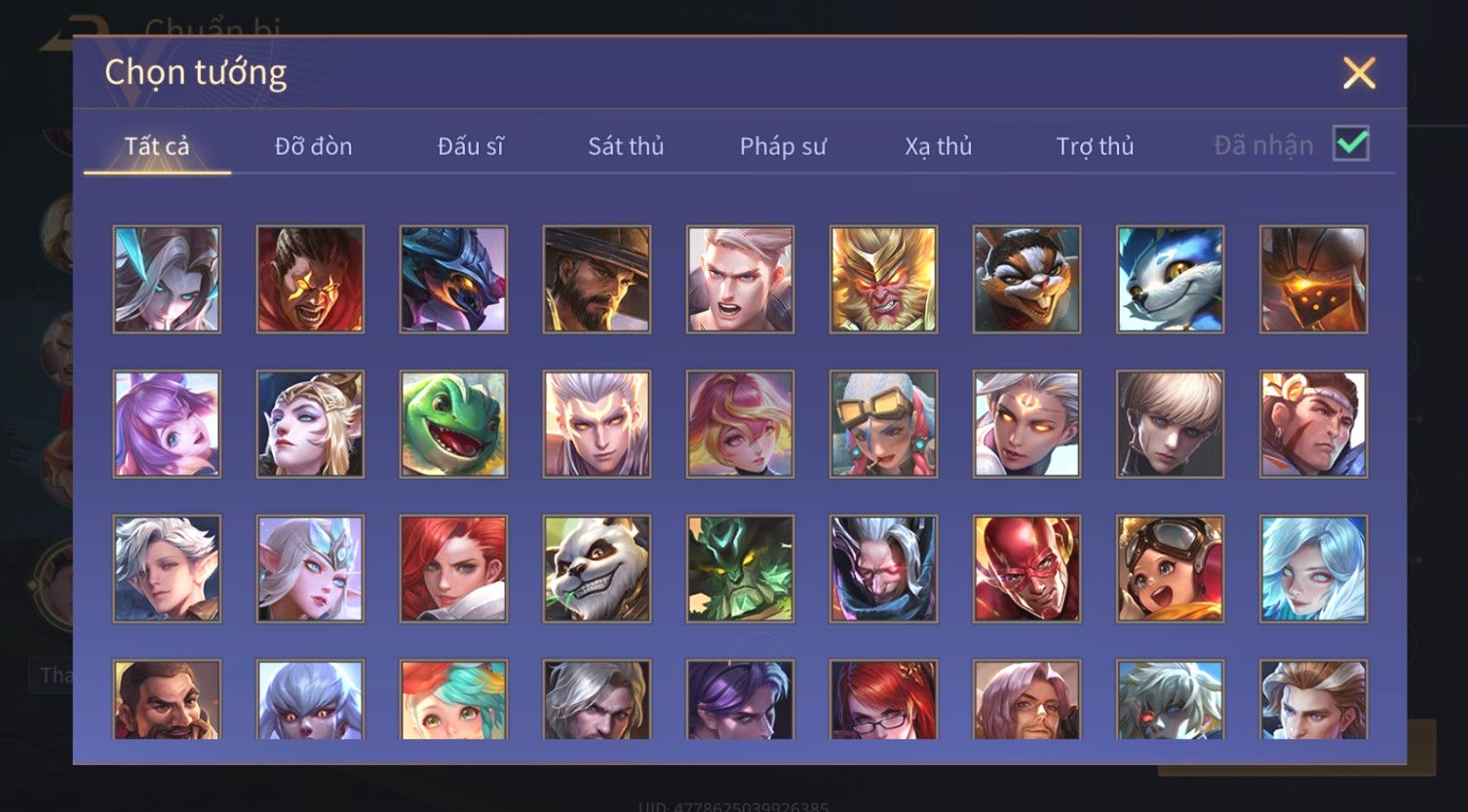Pick the raccoon-like furry hero portrait
Image resolution: width=1468 pixels, height=812 pixels.
(x=1026, y=280)
